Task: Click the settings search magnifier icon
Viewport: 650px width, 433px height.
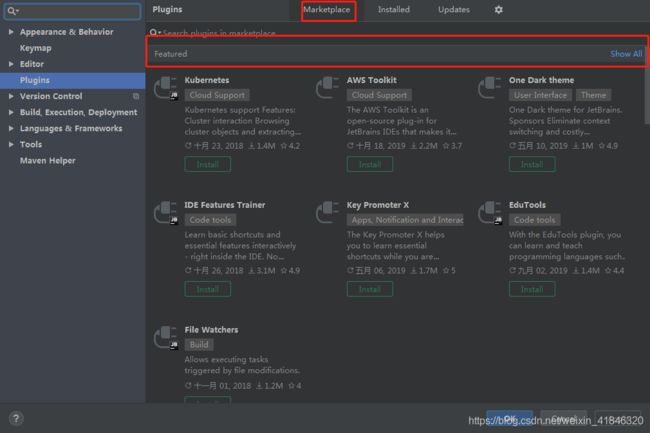Action: tap(12, 11)
